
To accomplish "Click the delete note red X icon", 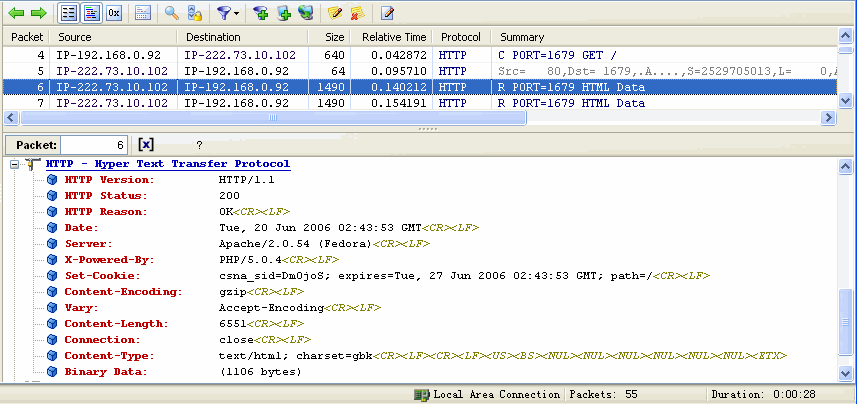I will 356,13.
